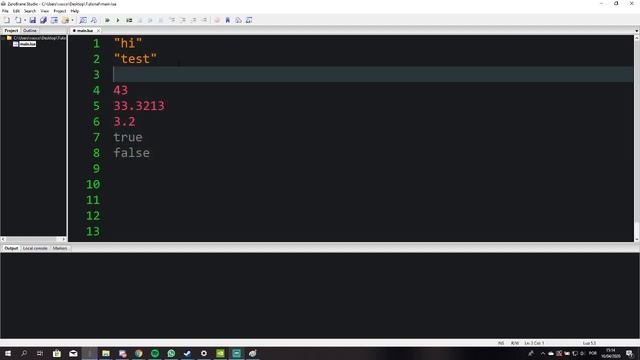Click line number 13 in the margin

pyautogui.click(x=93, y=231)
